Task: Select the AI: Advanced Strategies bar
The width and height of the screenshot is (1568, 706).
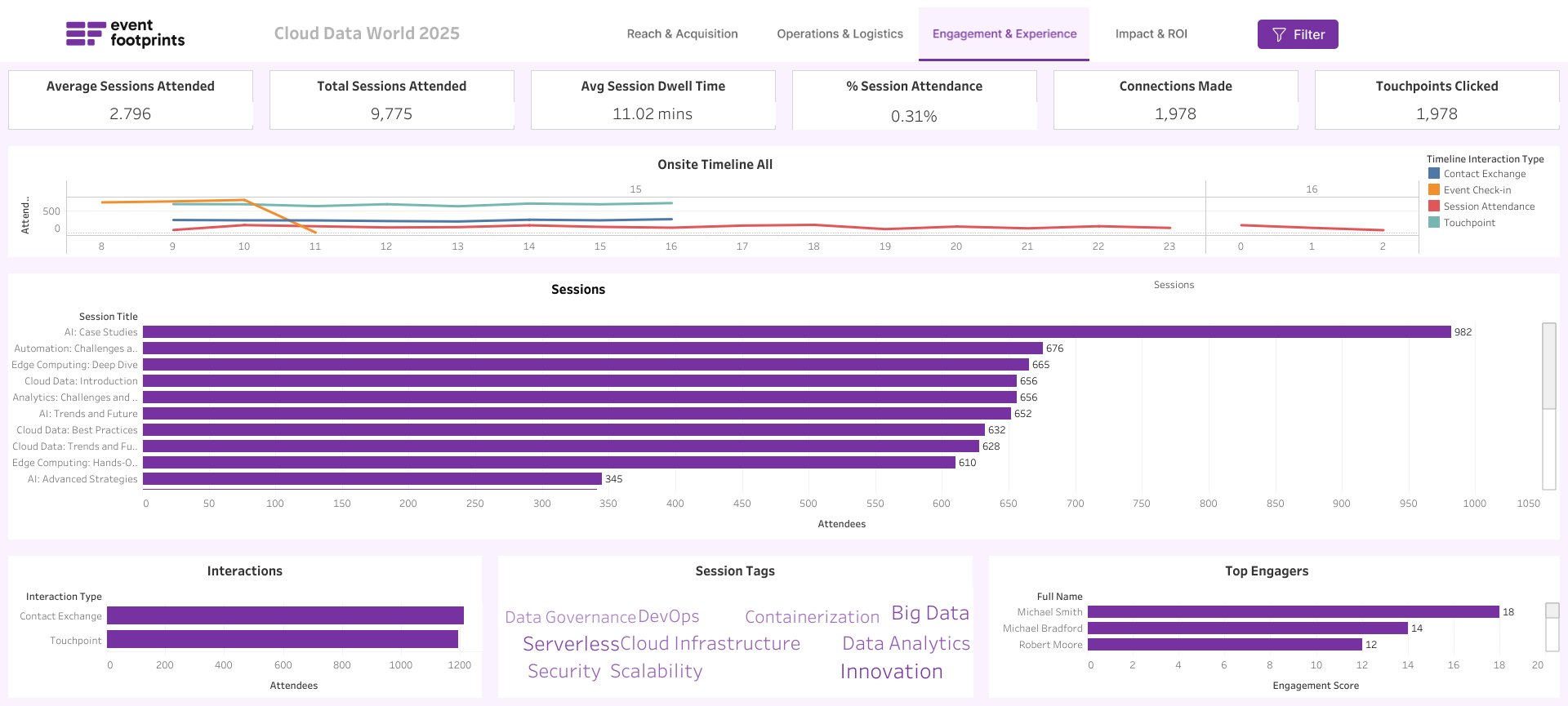Action: click(x=372, y=479)
